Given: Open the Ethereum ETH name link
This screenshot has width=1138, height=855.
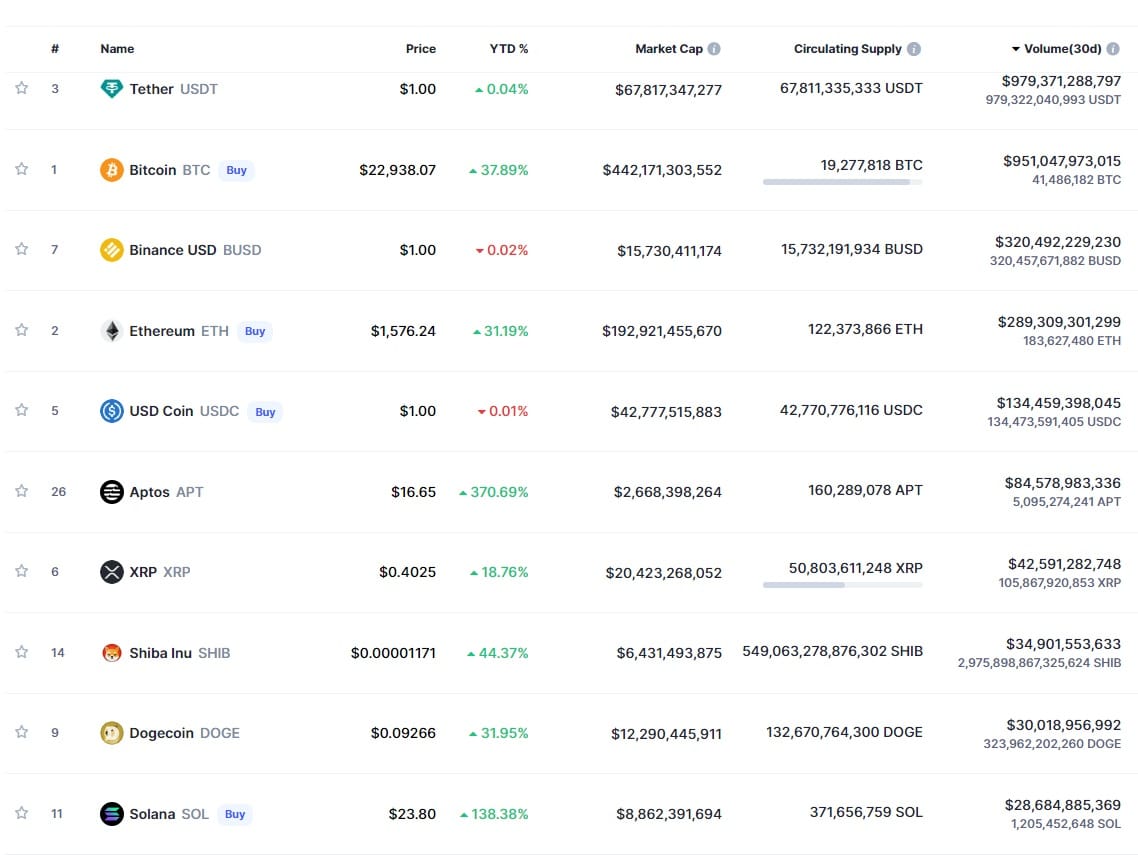Looking at the screenshot, I should tap(179, 331).
